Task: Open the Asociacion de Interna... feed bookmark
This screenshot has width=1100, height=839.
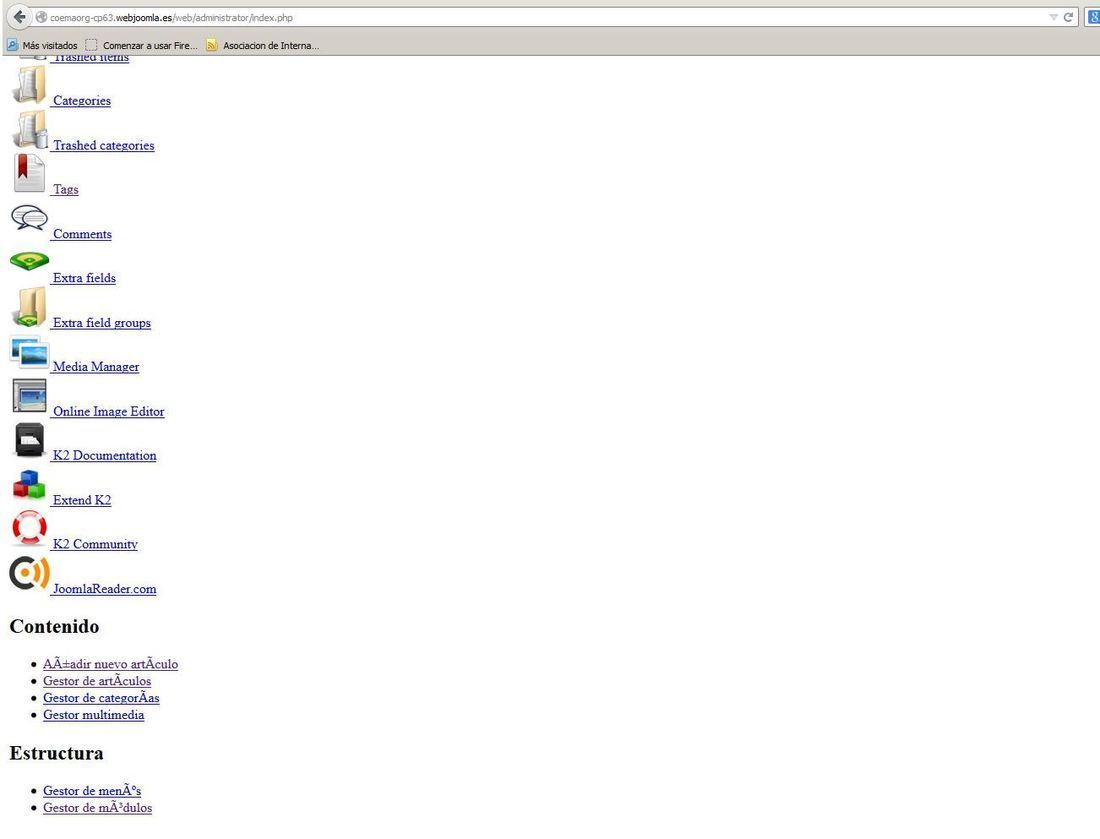Action: point(263,46)
